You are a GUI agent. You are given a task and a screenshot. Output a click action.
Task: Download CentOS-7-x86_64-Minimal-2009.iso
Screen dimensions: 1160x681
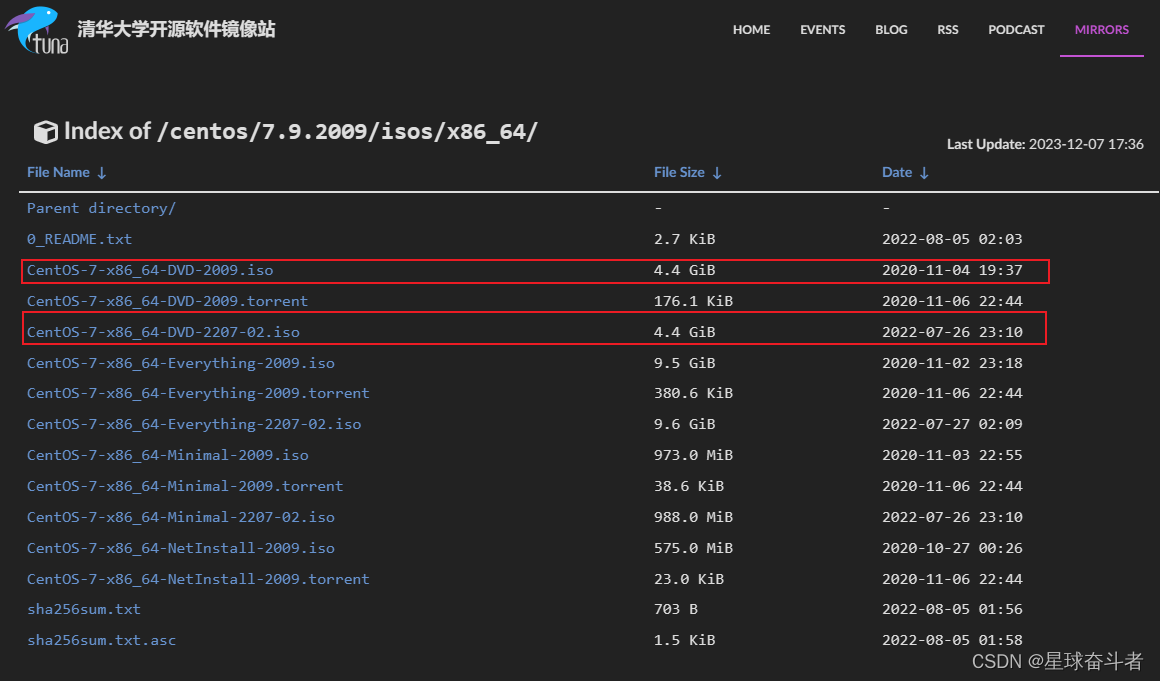tap(168, 455)
